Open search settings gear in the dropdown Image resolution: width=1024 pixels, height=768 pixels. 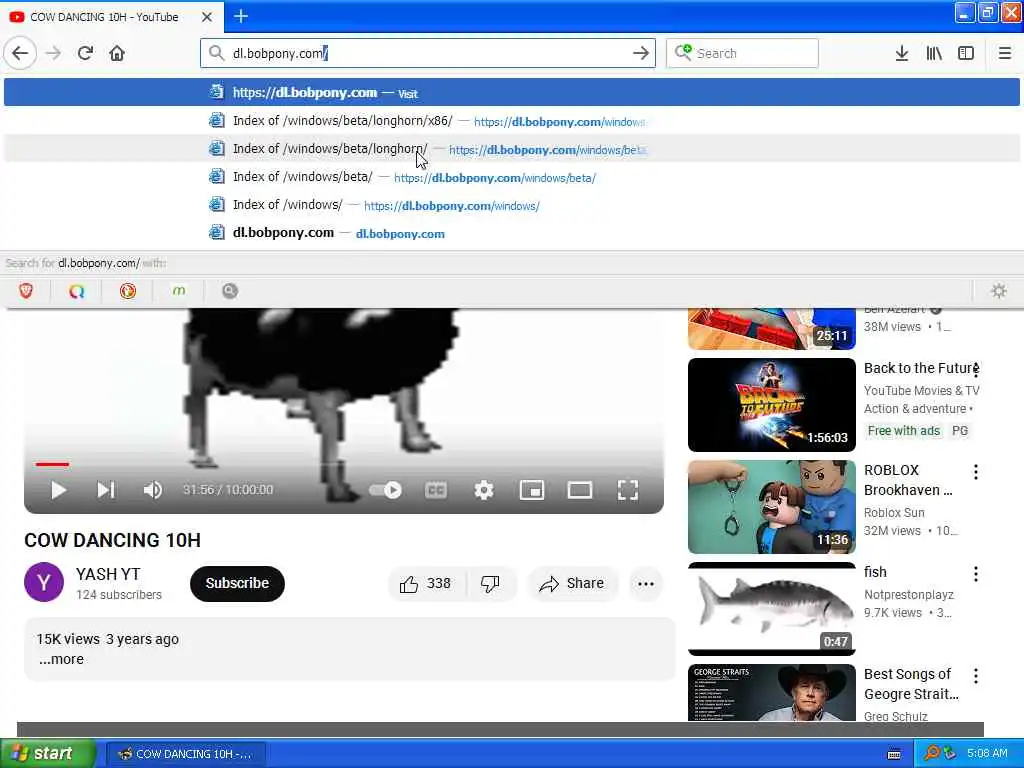click(999, 291)
